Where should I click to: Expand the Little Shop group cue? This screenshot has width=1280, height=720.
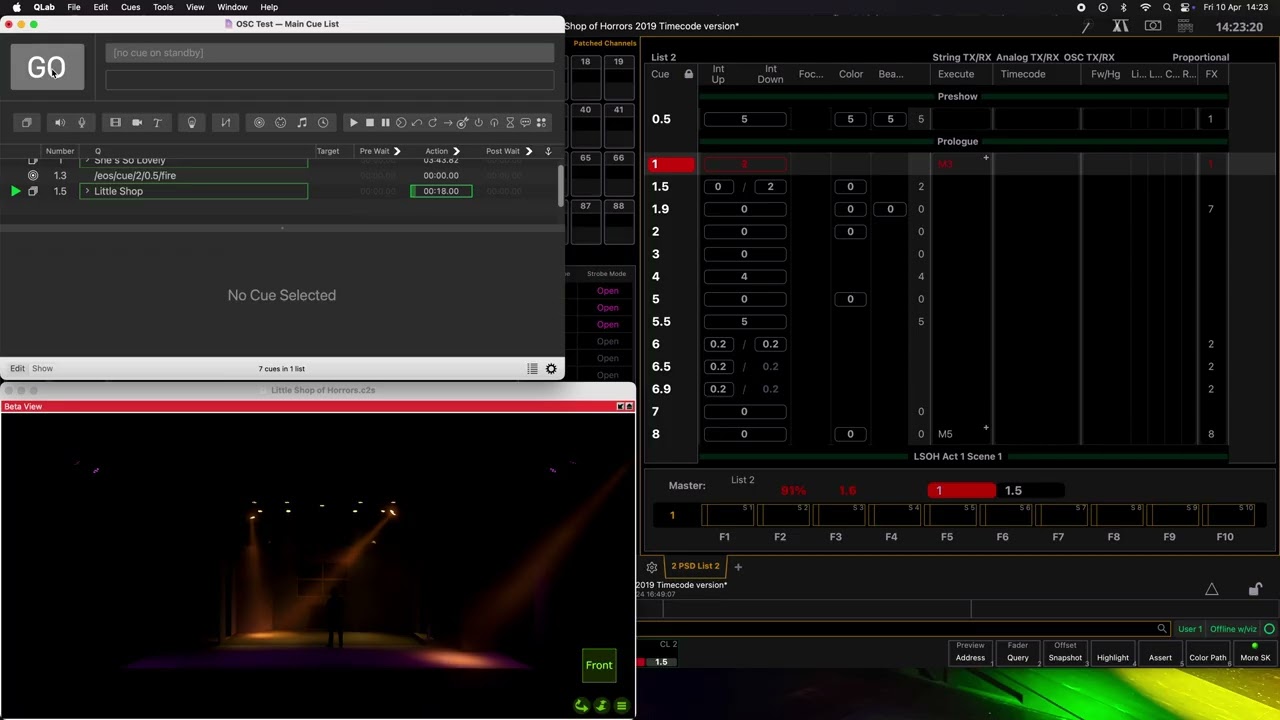87,191
